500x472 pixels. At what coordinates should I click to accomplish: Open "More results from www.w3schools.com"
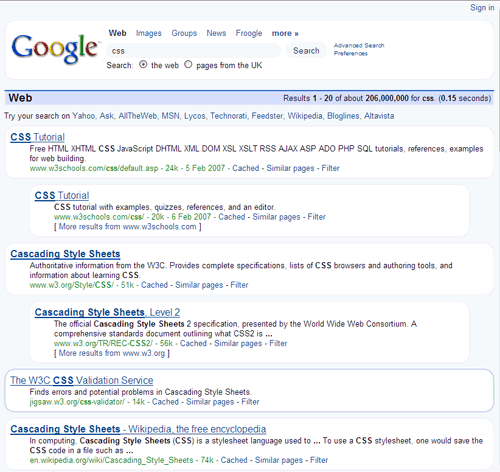point(128,227)
